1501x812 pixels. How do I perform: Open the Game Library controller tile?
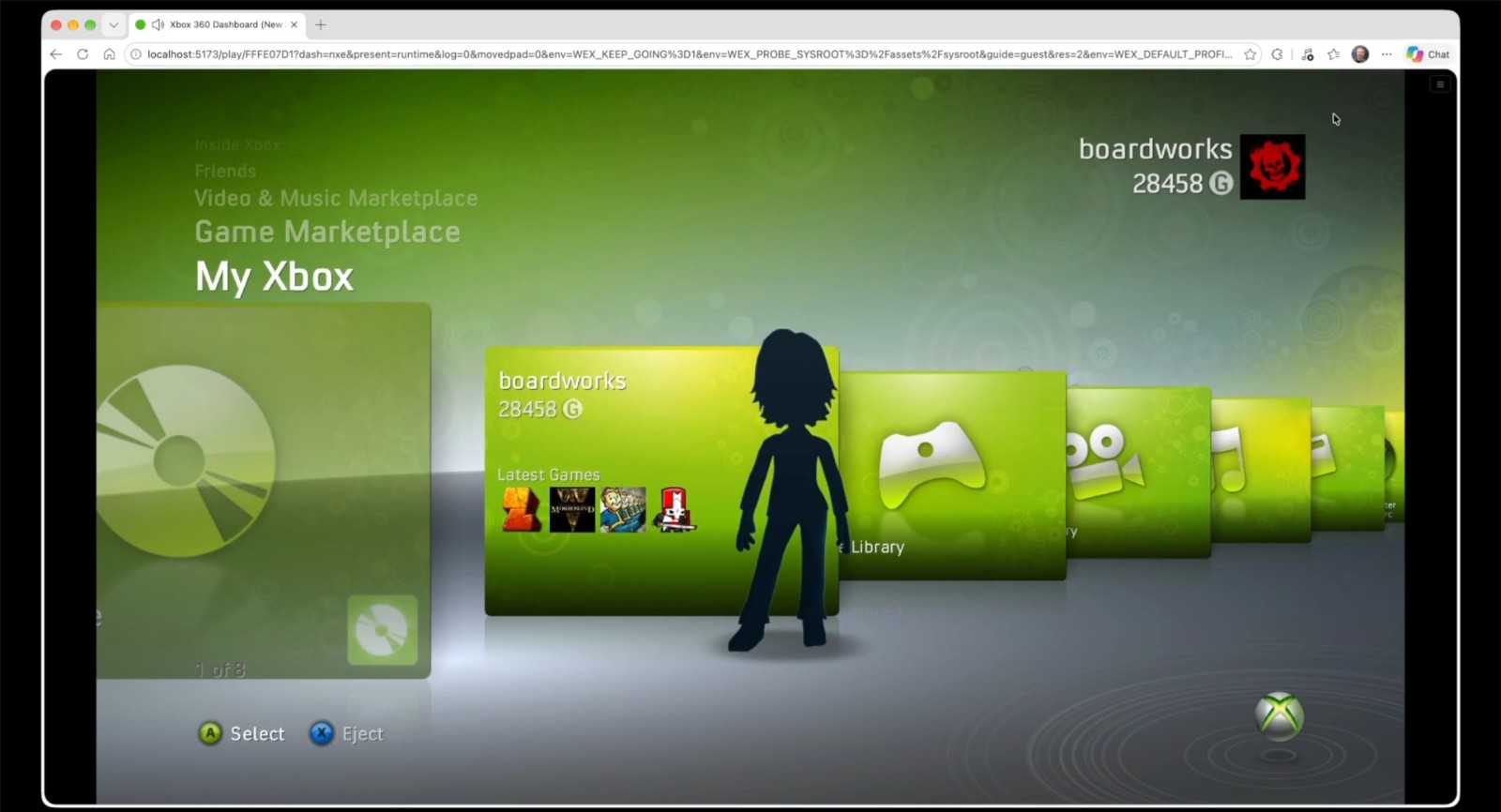[x=952, y=474]
